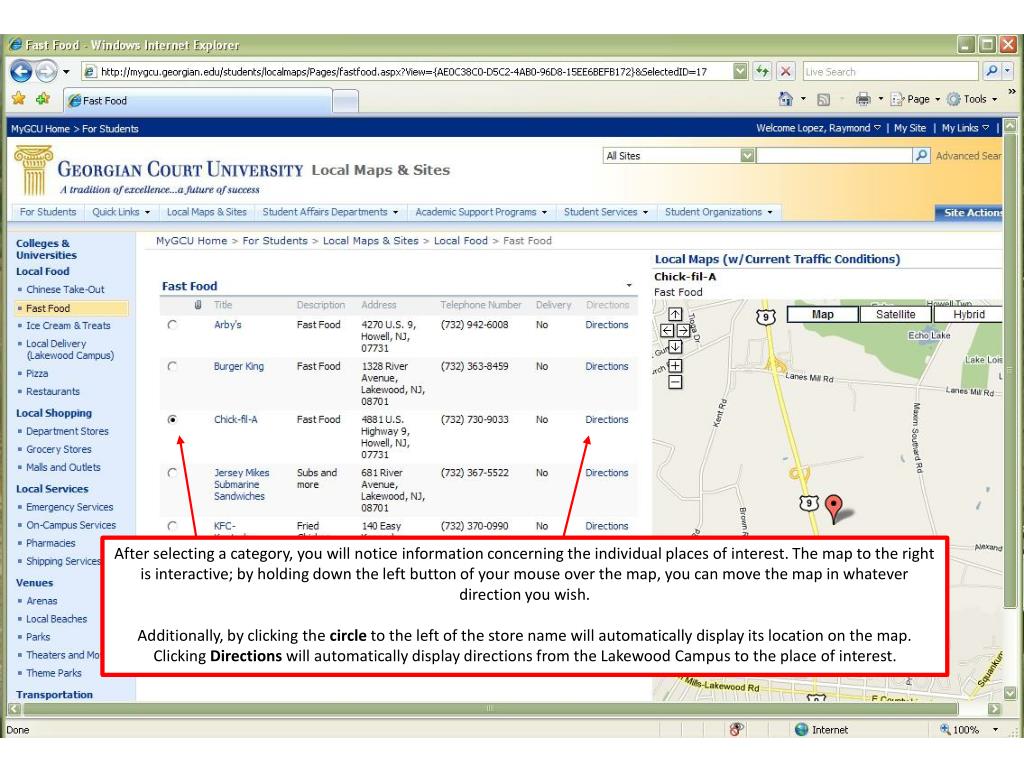Click the site search magnifier button
This screenshot has height=768, width=1024.
click(921, 155)
